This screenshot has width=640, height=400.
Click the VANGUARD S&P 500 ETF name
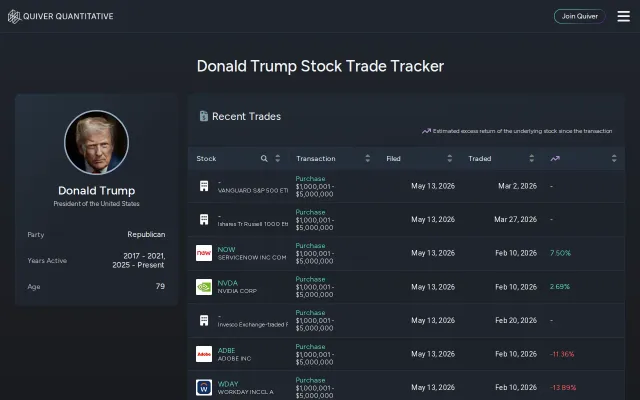(253, 191)
